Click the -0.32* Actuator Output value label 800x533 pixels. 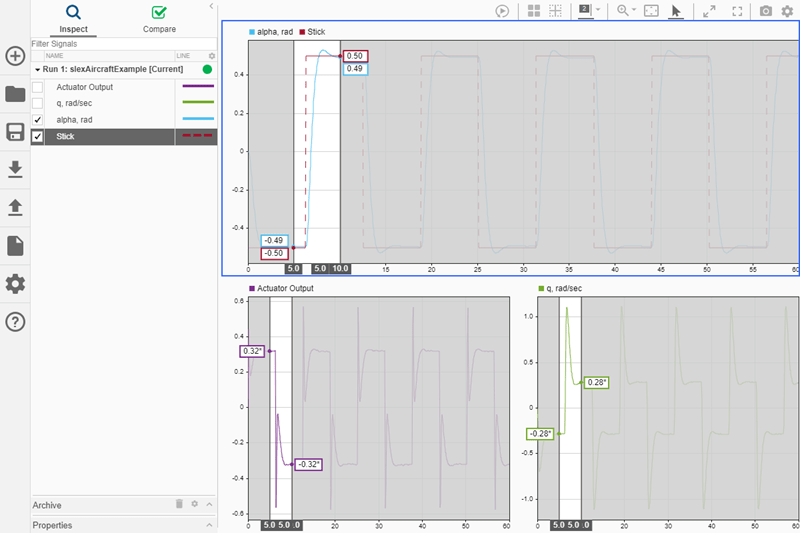click(x=309, y=465)
